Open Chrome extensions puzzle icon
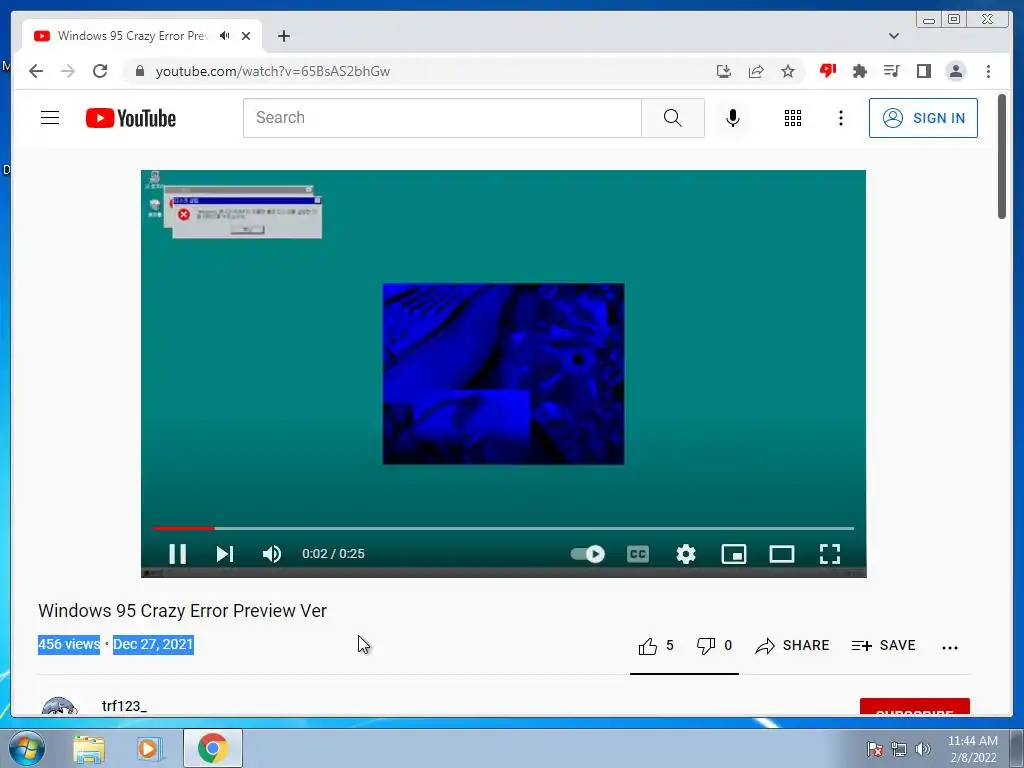Viewport: 1024px width, 768px height. 860,71
